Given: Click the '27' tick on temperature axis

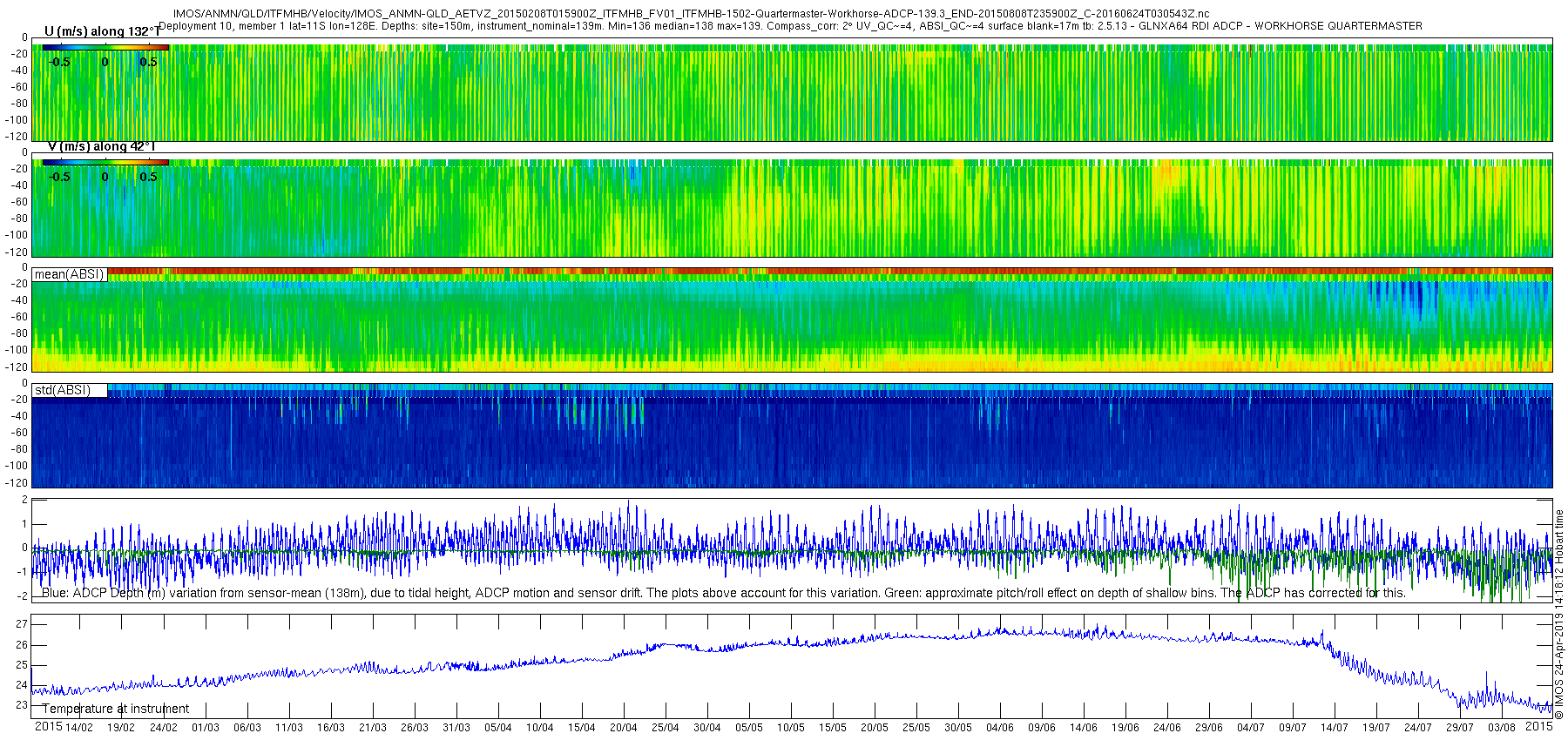Looking at the screenshot, I should [x=22, y=624].
